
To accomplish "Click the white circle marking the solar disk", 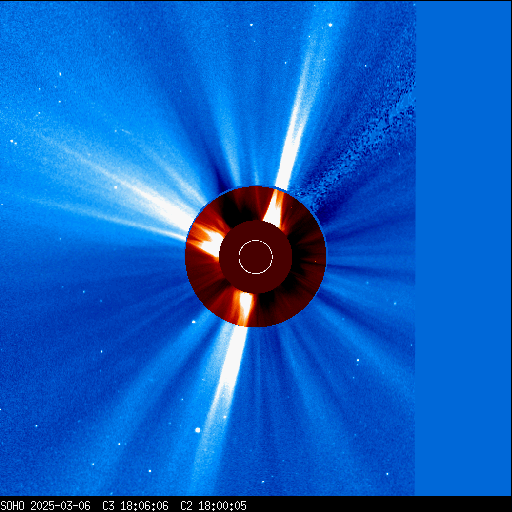I will [256, 257].
